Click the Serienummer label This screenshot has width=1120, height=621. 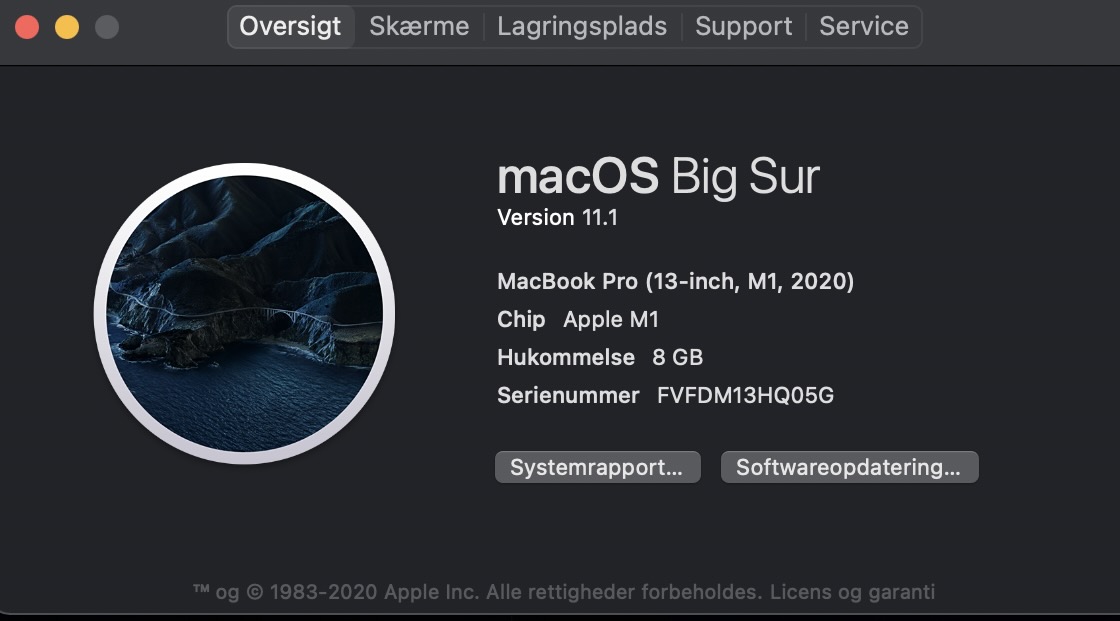(x=568, y=395)
